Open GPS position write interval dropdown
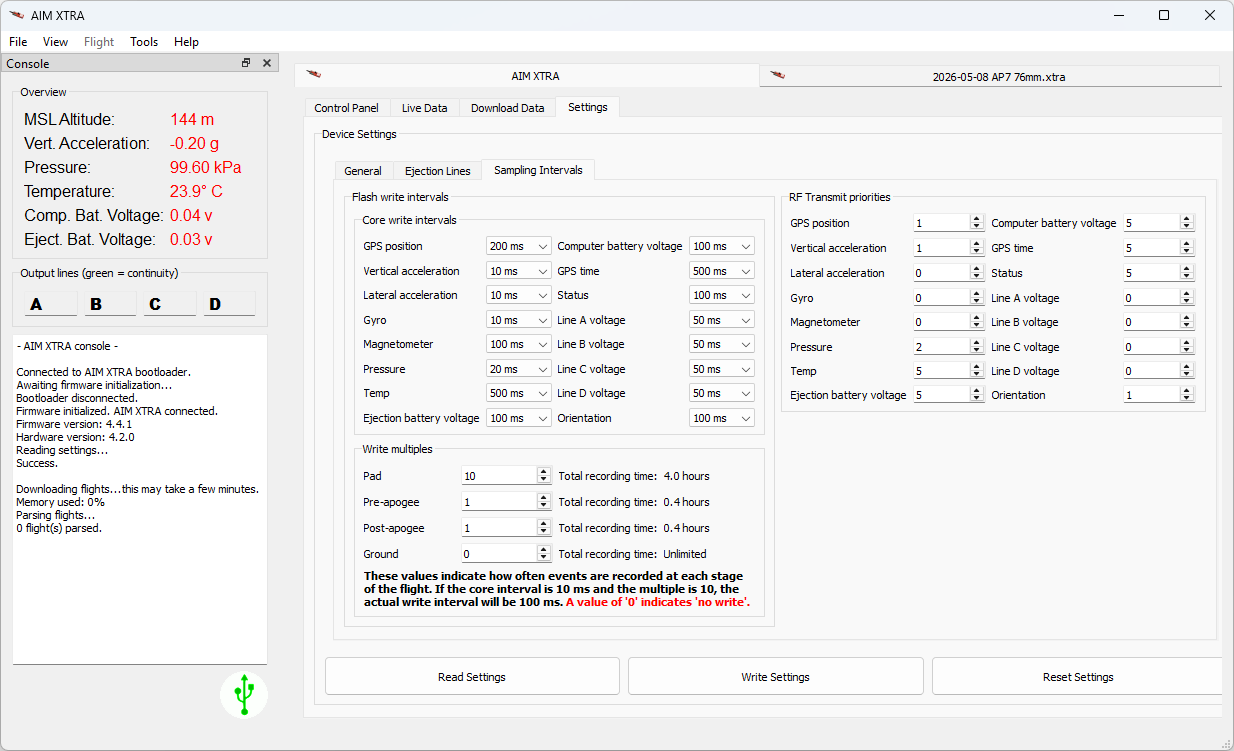This screenshot has height=751, width=1234. [x=518, y=246]
